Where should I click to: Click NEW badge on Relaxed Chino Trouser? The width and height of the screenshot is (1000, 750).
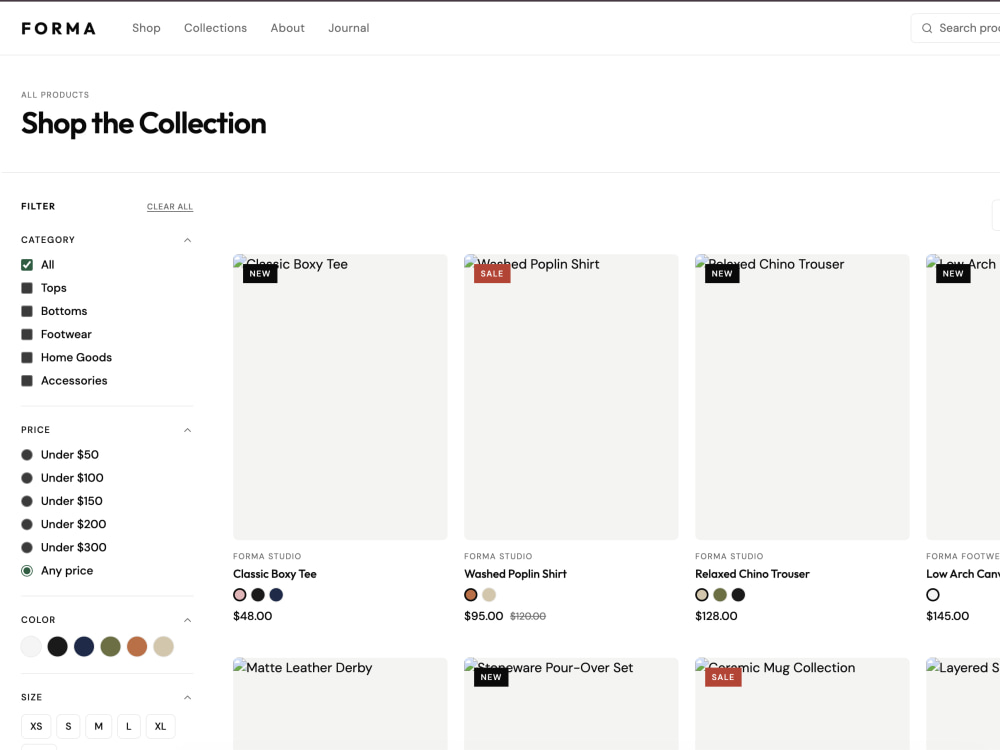point(722,274)
